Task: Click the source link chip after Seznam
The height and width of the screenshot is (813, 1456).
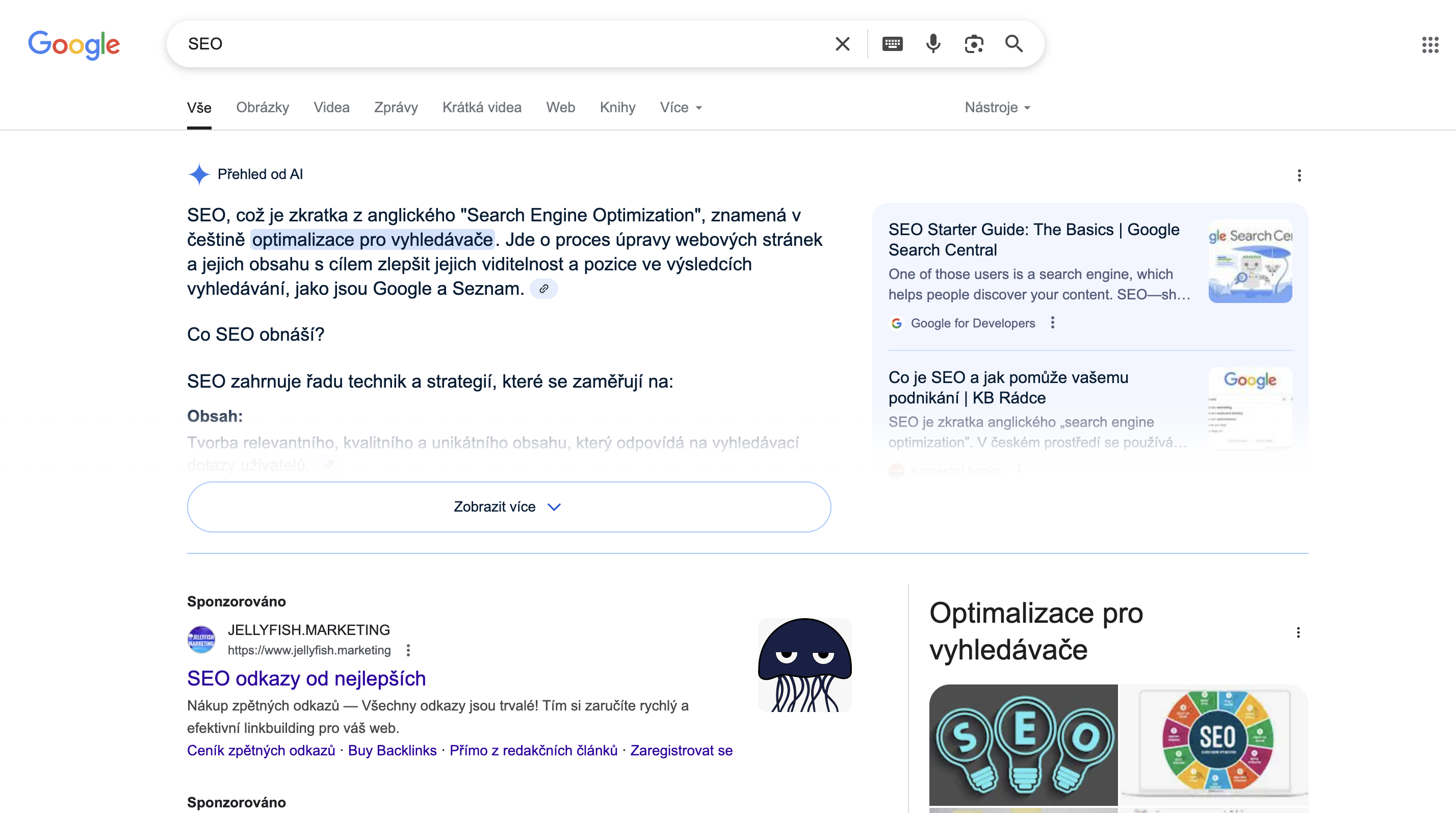Action: coord(544,289)
